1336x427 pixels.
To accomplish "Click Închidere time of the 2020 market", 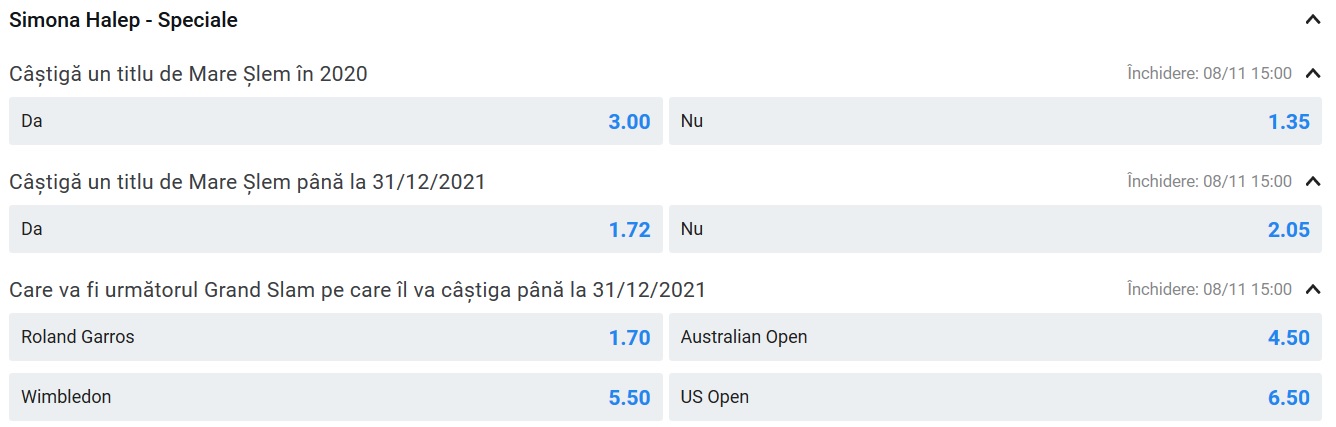I will coord(1209,73).
